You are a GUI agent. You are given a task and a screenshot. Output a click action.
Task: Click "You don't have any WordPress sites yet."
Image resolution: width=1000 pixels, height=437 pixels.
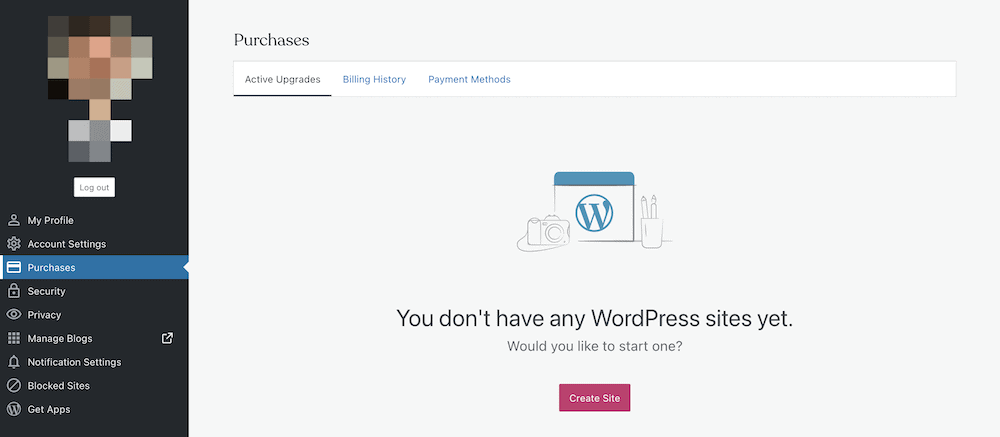point(594,318)
